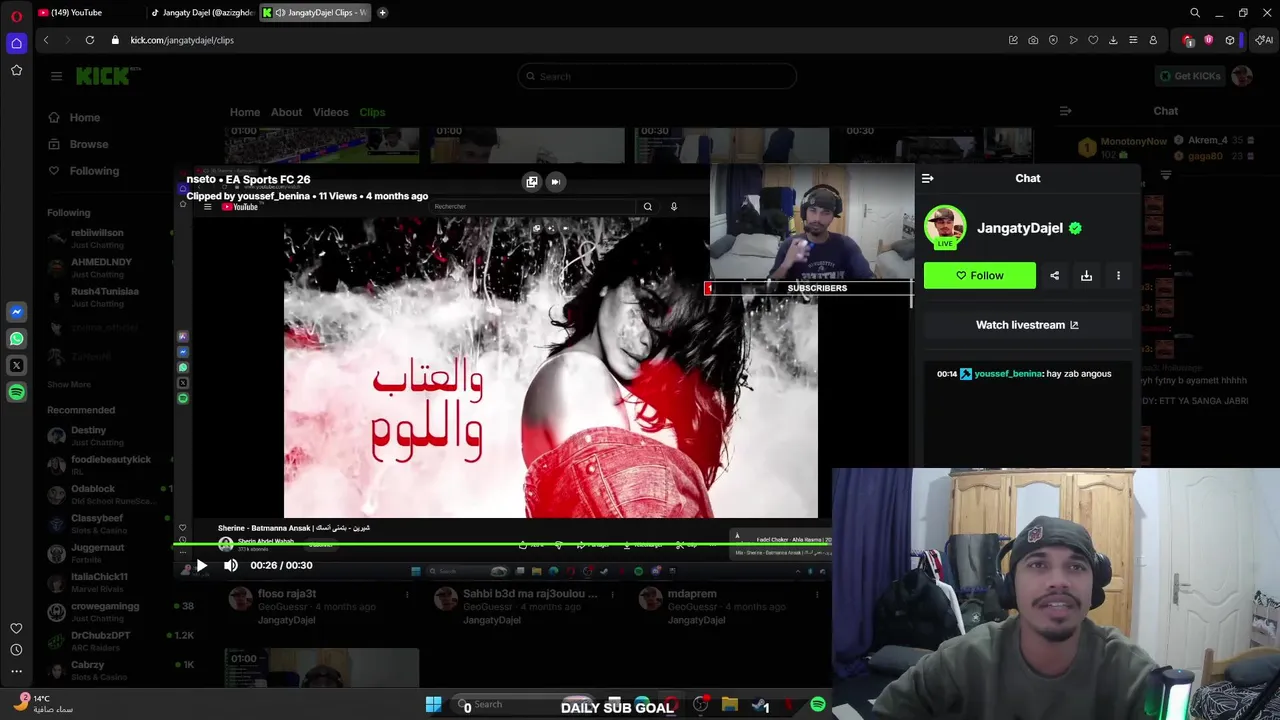Open browser downloads toolbar icon
Image resolution: width=1280 pixels, height=720 pixels.
tap(1113, 40)
